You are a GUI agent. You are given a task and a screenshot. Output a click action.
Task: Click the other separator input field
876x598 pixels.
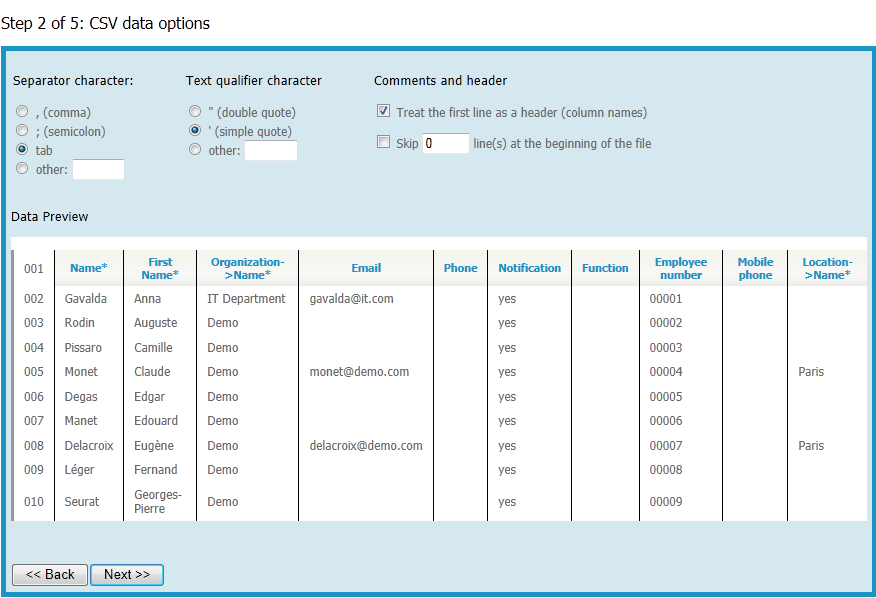pos(98,169)
